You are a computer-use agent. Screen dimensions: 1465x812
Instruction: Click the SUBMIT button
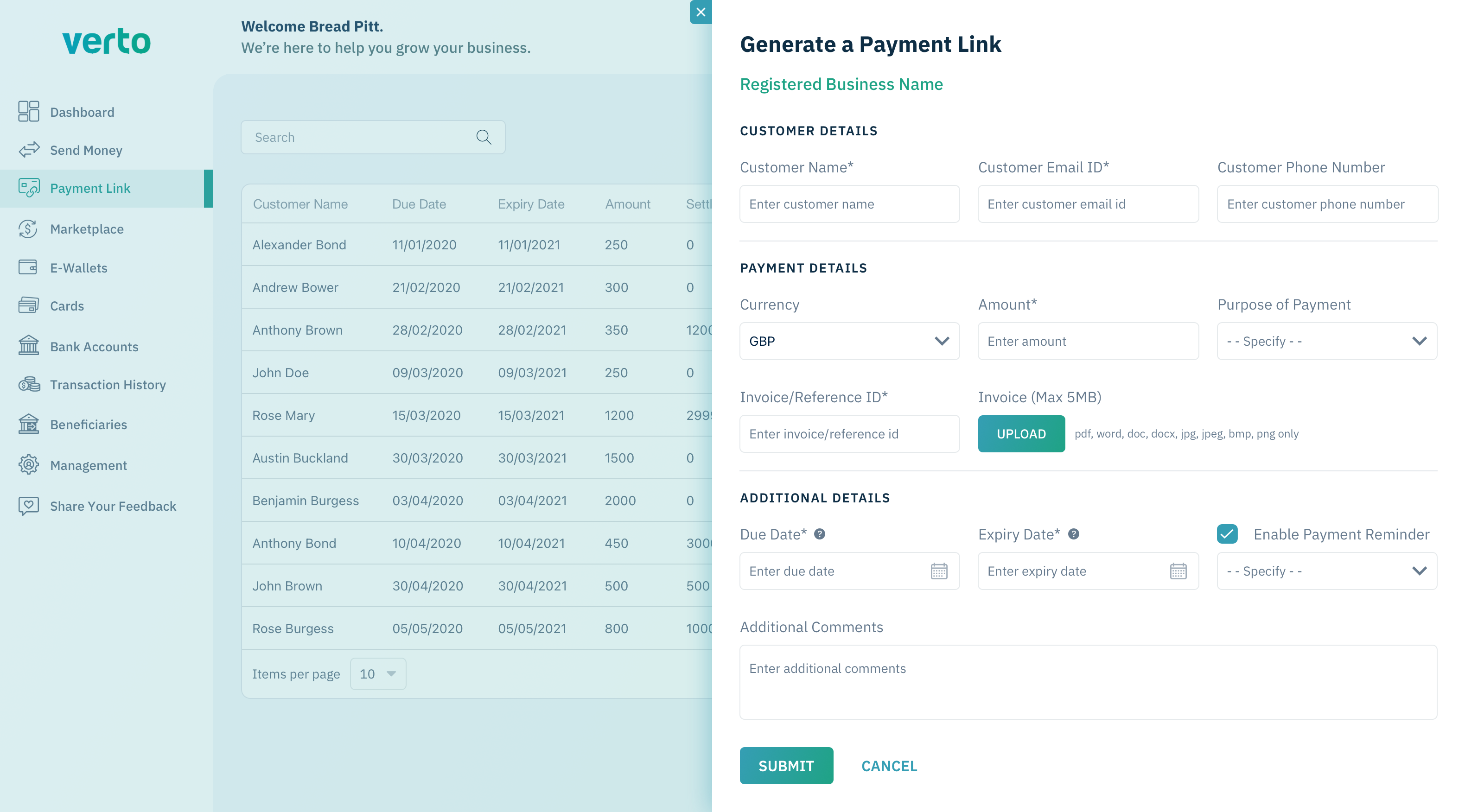pos(786,765)
